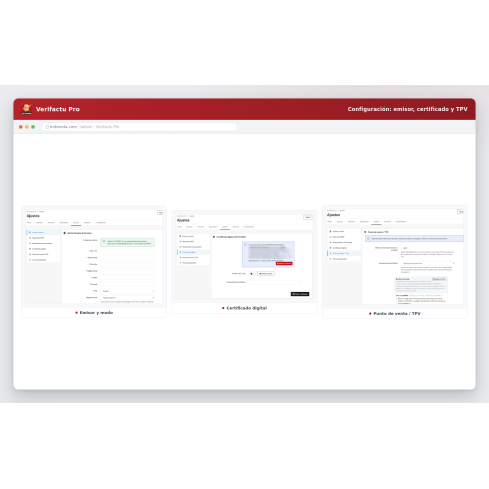Image resolution: width=489 pixels, height=489 pixels.
Task: Click the black save certificate button
Action: 300,294
